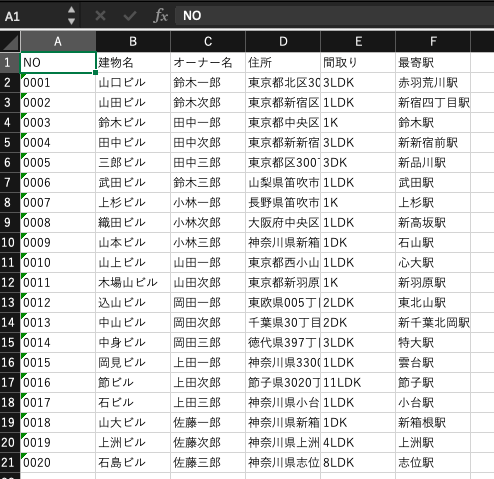The width and height of the screenshot is (494, 479).
Task: Select cell with 11LDK value
Action: 358,383
